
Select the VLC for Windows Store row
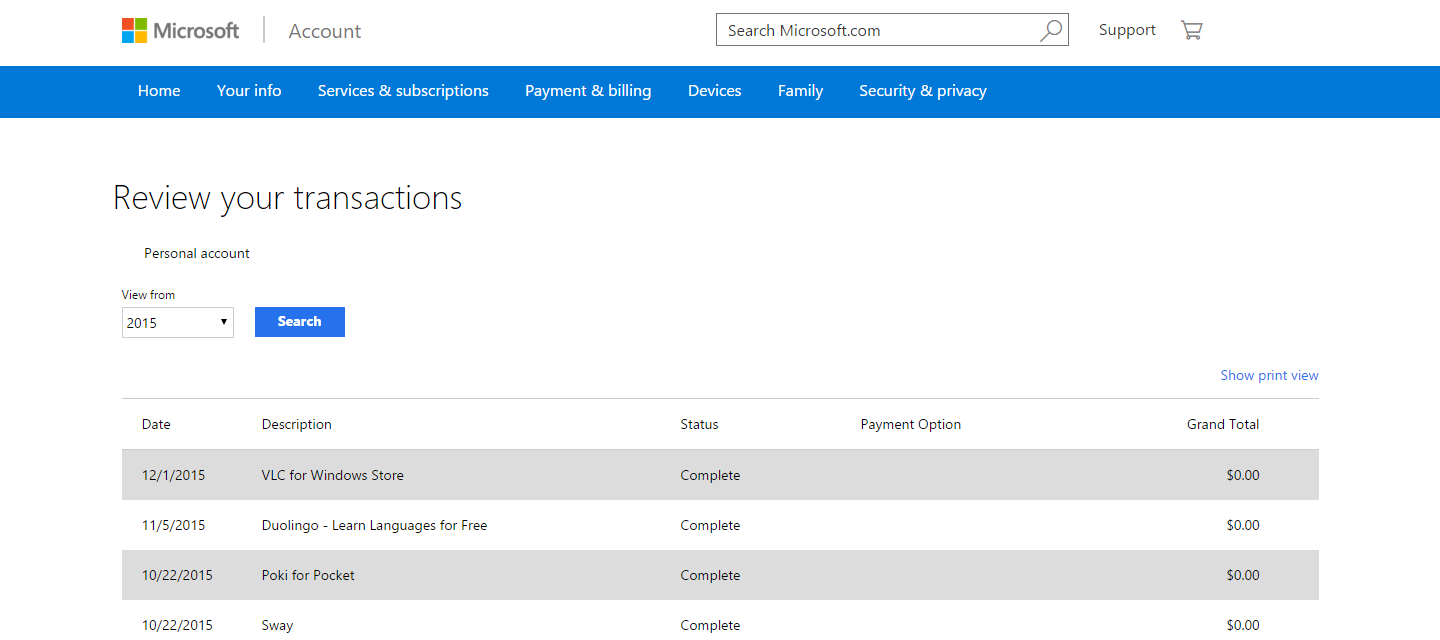click(x=720, y=475)
